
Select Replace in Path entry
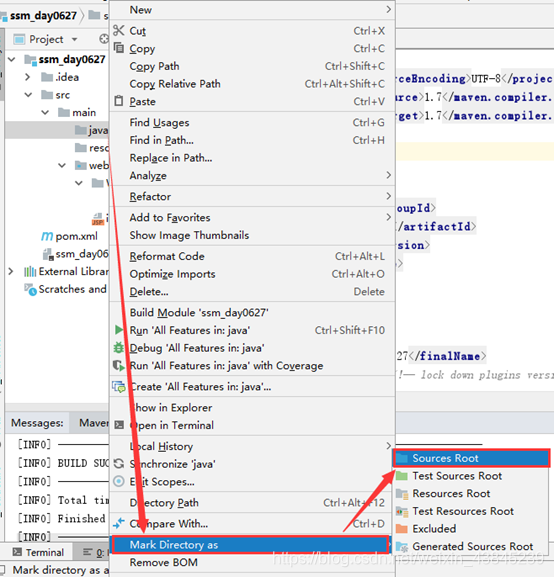(252, 157)
